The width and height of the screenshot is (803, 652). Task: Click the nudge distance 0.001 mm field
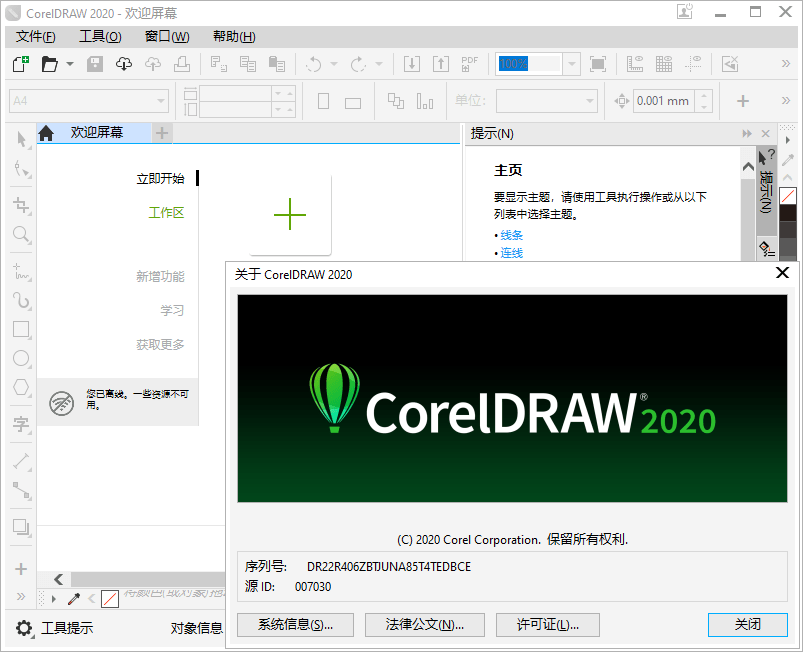[x=665, y=101]
